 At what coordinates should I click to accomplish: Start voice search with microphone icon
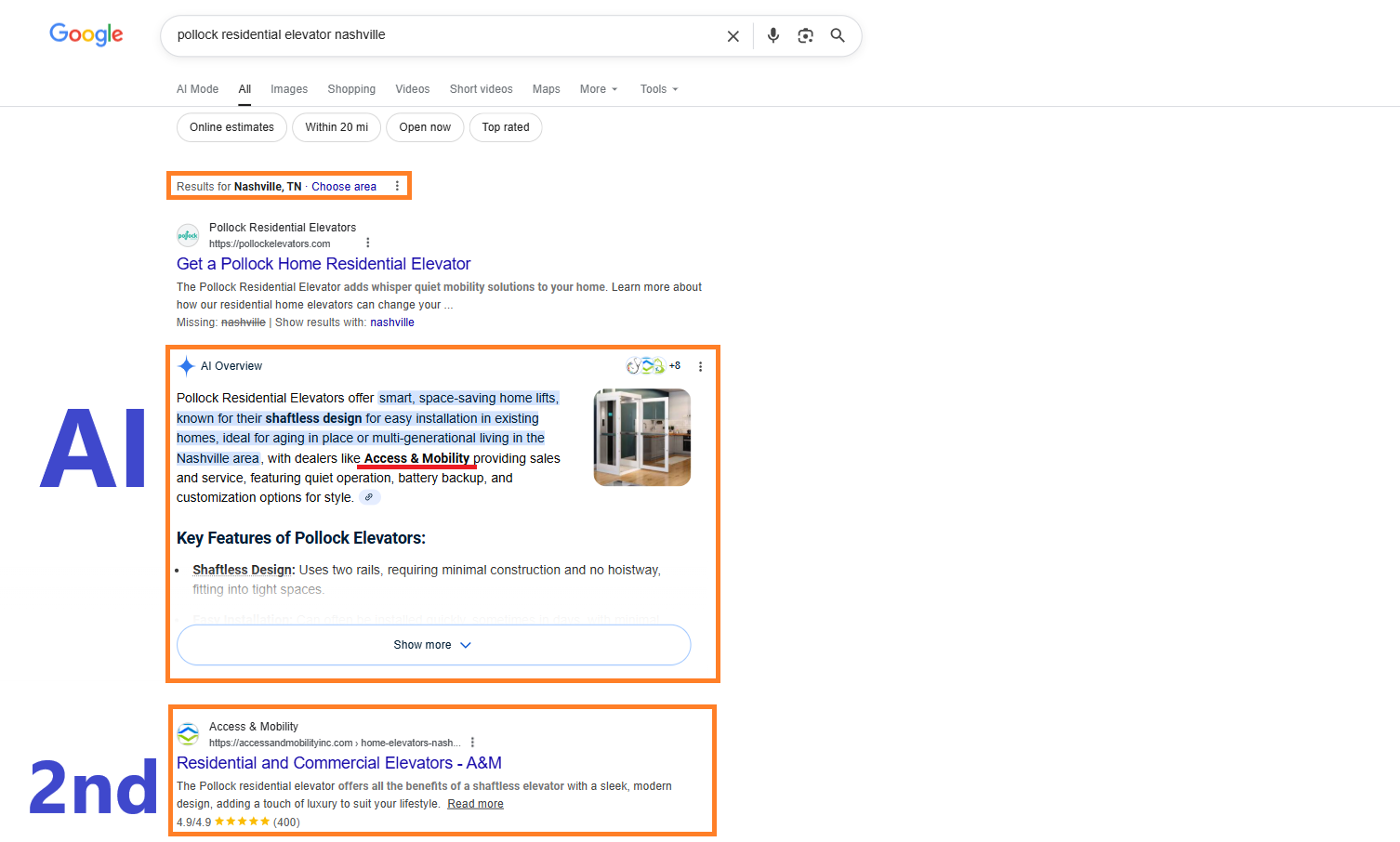(x=773, y=35)
